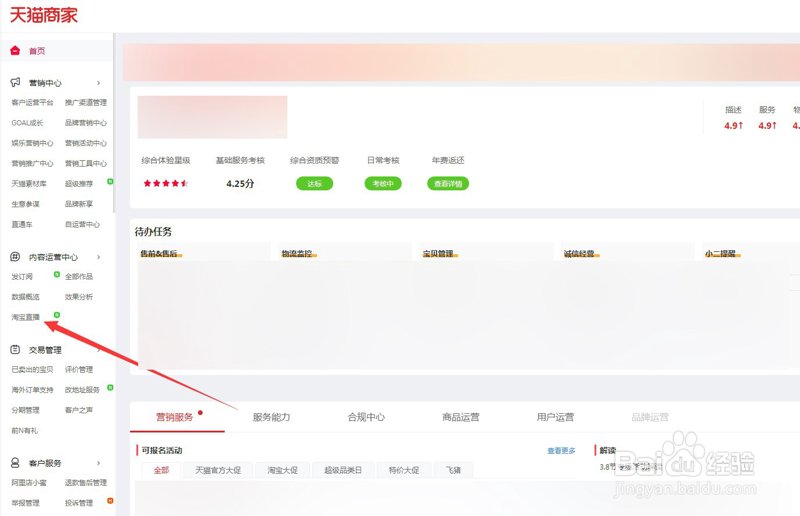
Task: Click the 查看更多 link
Action: (x=561, y=451)
